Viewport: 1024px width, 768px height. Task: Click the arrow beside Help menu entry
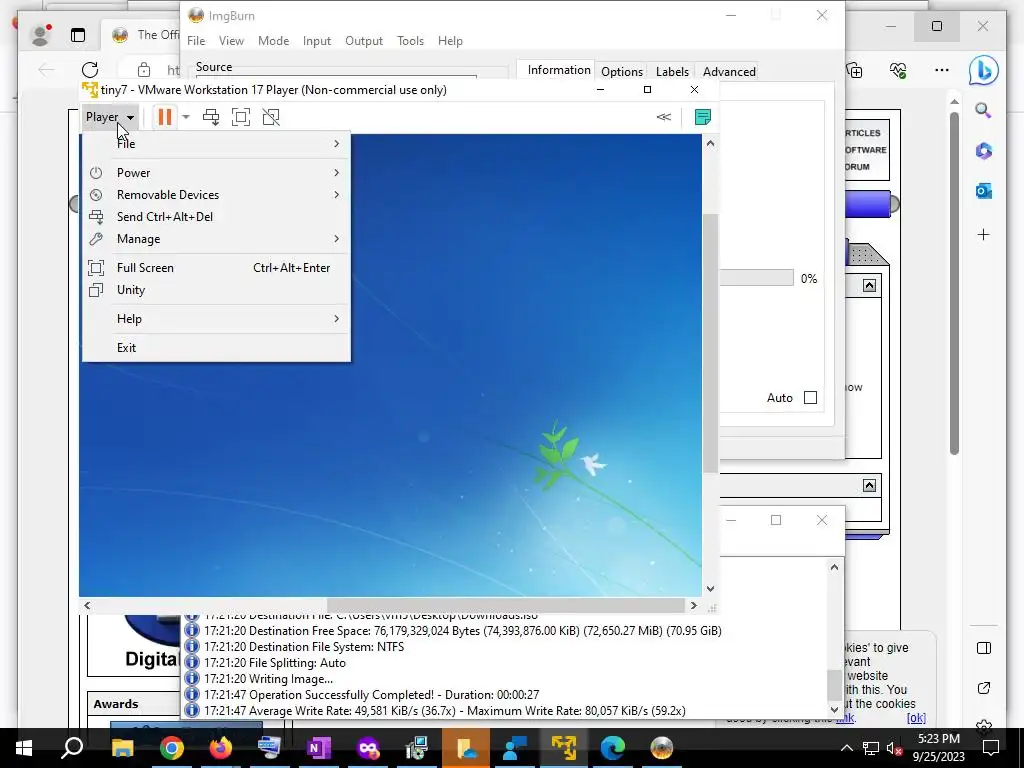pyautogui.click(x=336, y=319)
